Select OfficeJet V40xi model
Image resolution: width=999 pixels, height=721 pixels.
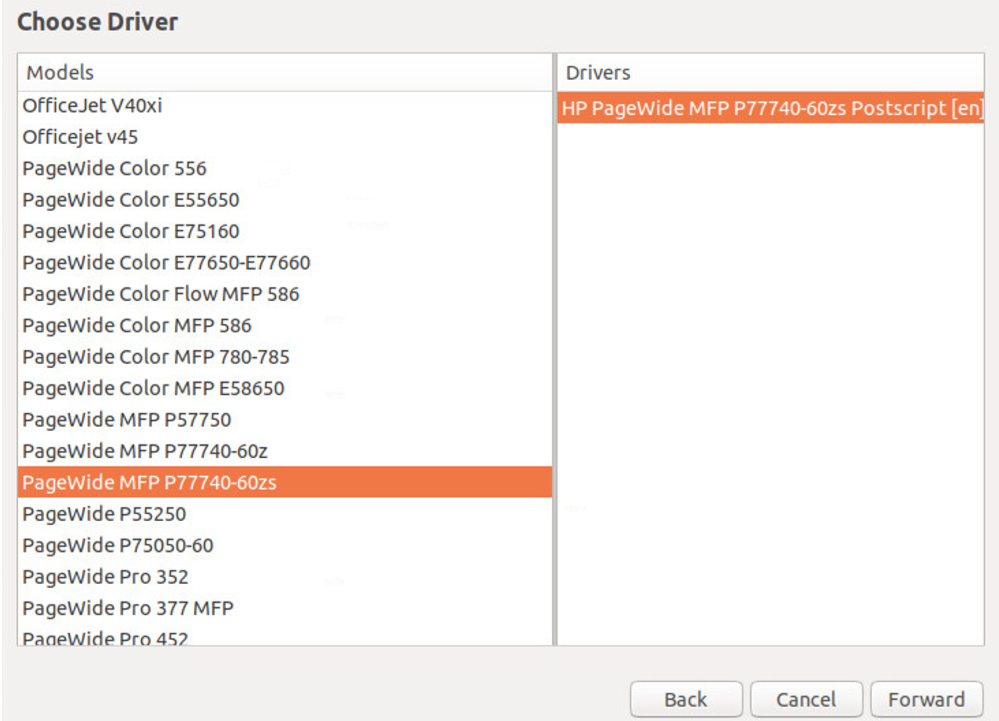pos(92,105)
